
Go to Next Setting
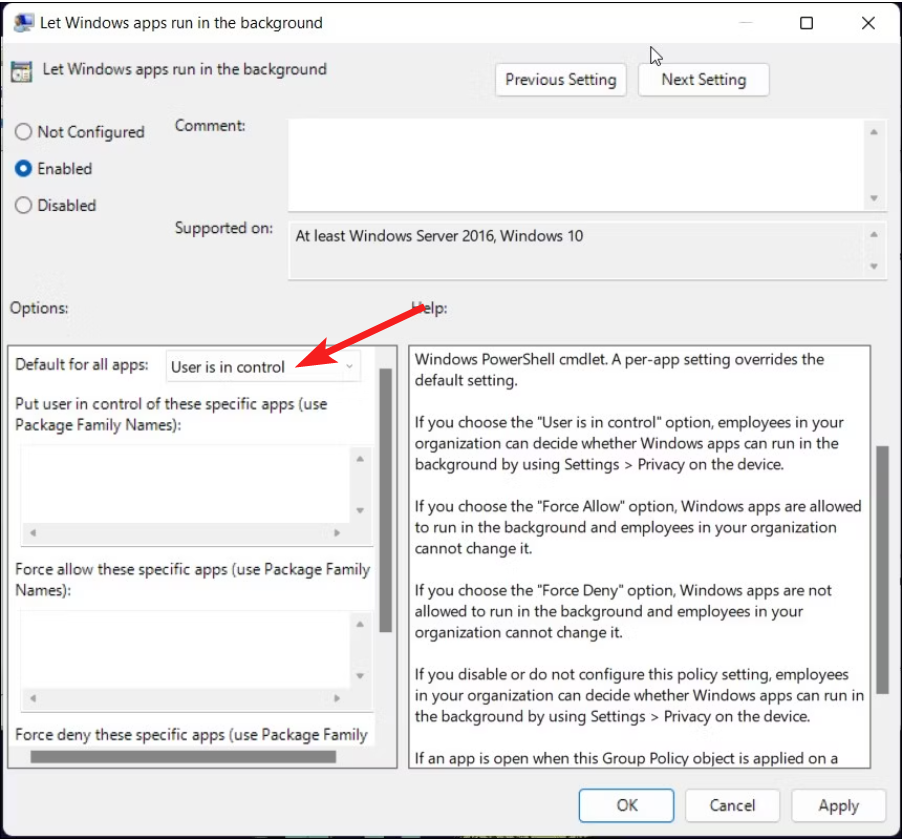click(704, 79)
